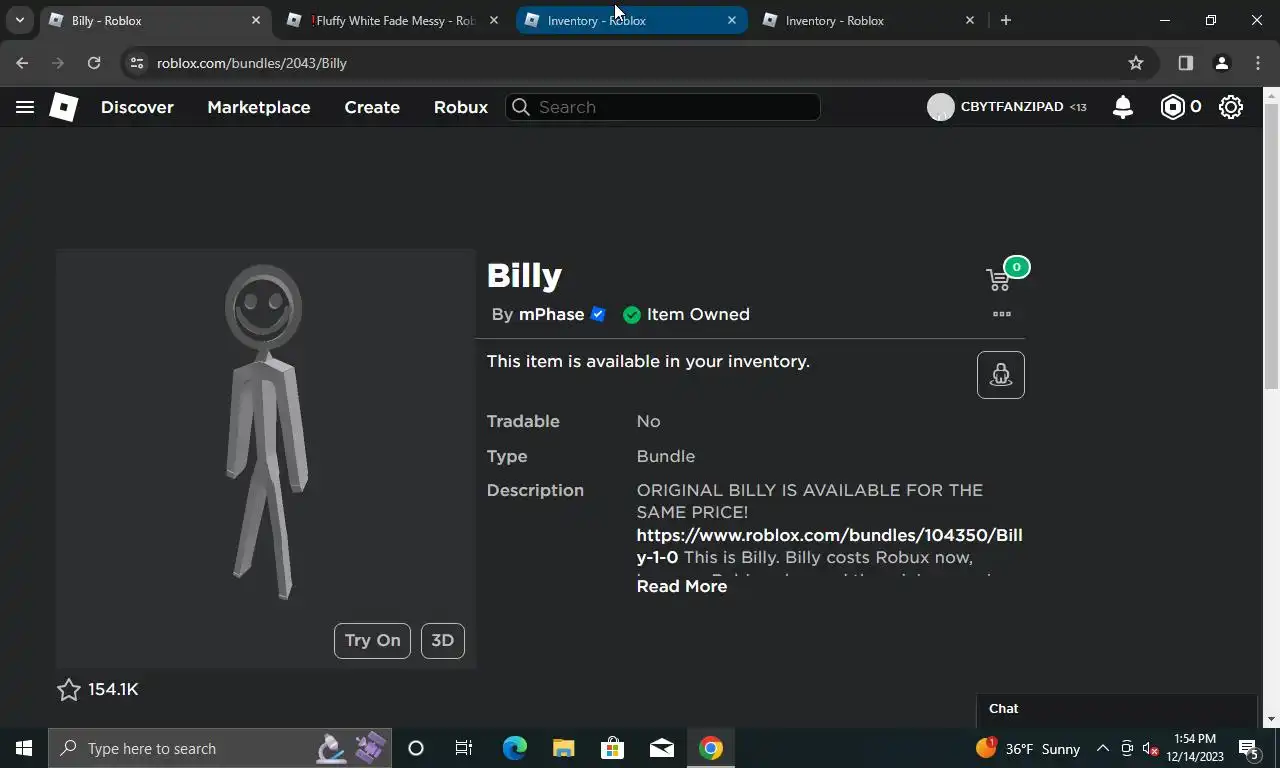This screenshot has height=768, width=1280.
Task: Click the Roblox logo home icon
Action: pos(63,107)
